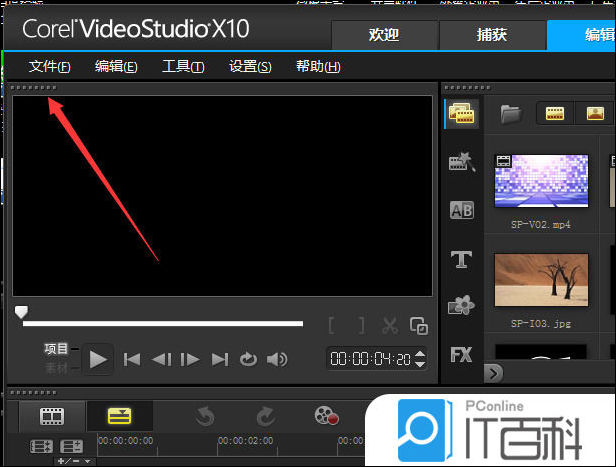Play the project preview
Image resolution: width=616 pixels, height=467 pixels.
[97, 359]
